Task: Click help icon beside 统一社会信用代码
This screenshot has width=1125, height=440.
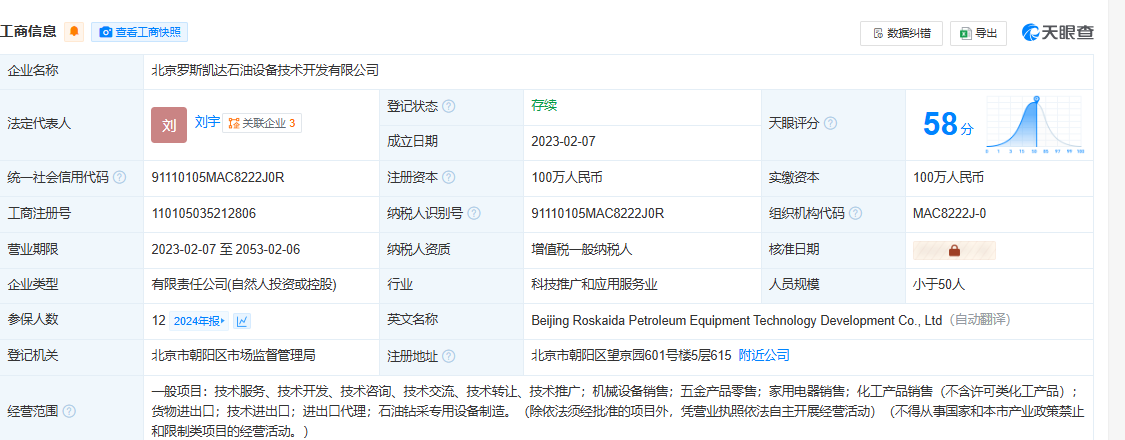Action: (x=120, y=177)
